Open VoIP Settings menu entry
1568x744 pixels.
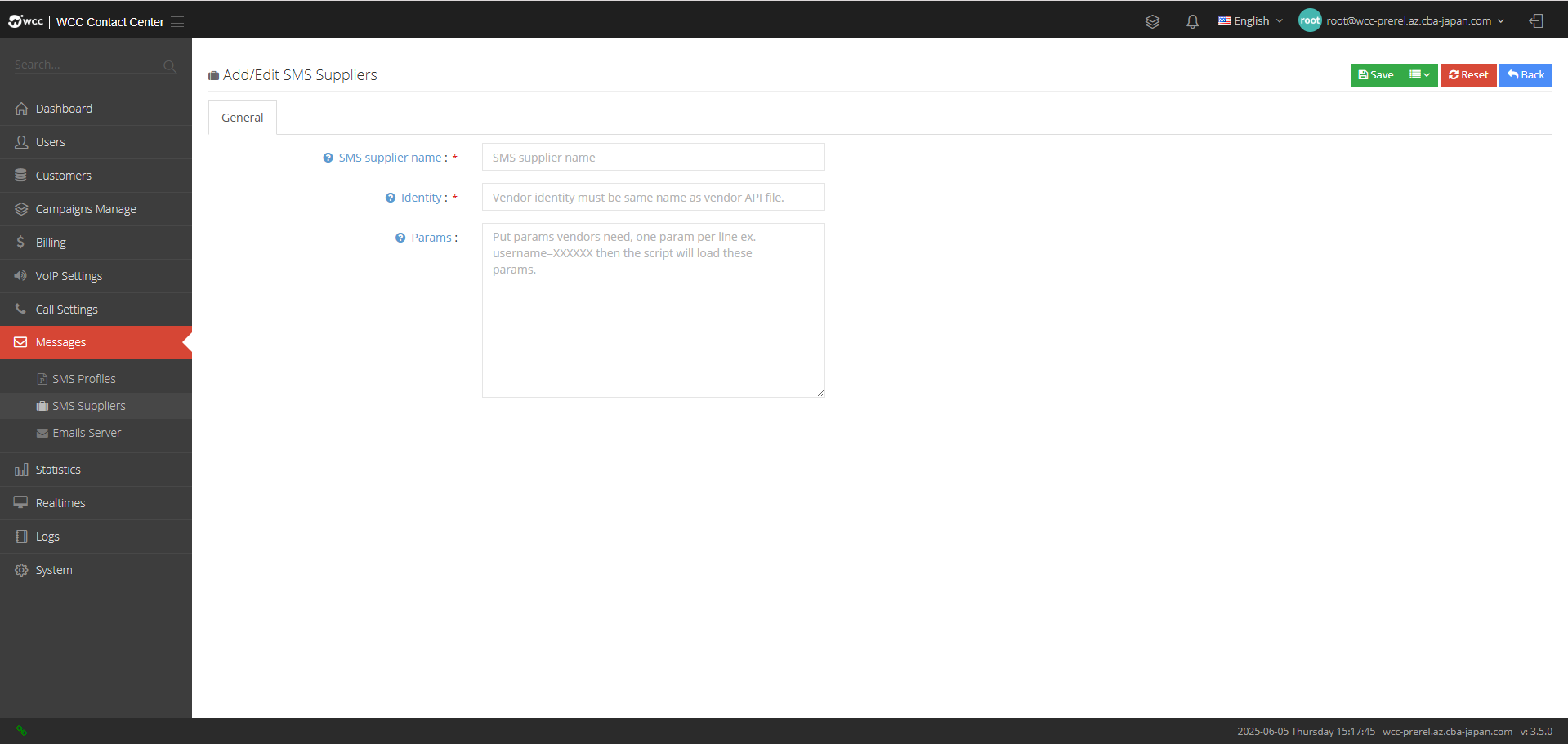tap(96, 276)
